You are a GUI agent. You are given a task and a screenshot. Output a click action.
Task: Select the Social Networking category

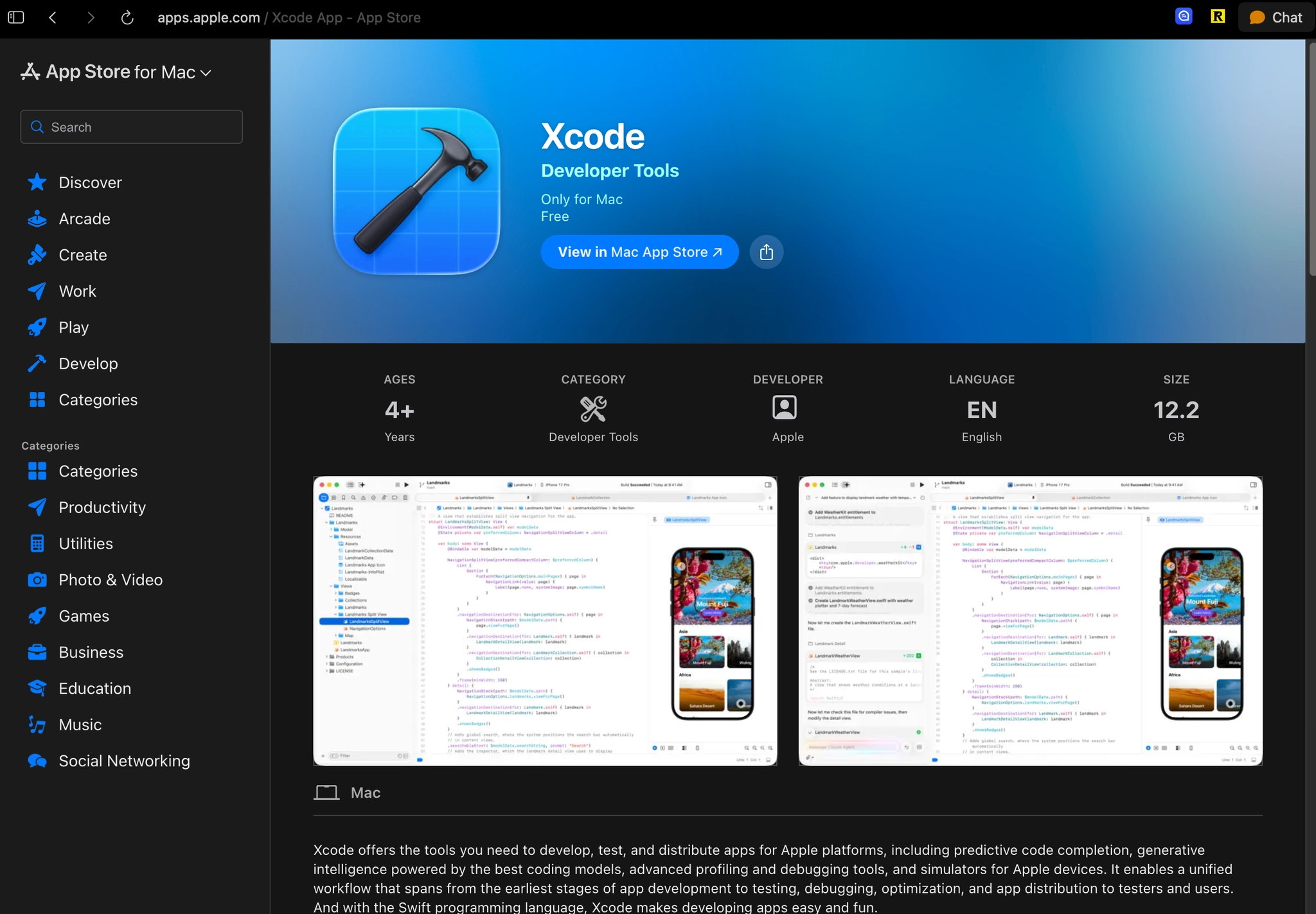pyautogui.click(x=124, y=761)
